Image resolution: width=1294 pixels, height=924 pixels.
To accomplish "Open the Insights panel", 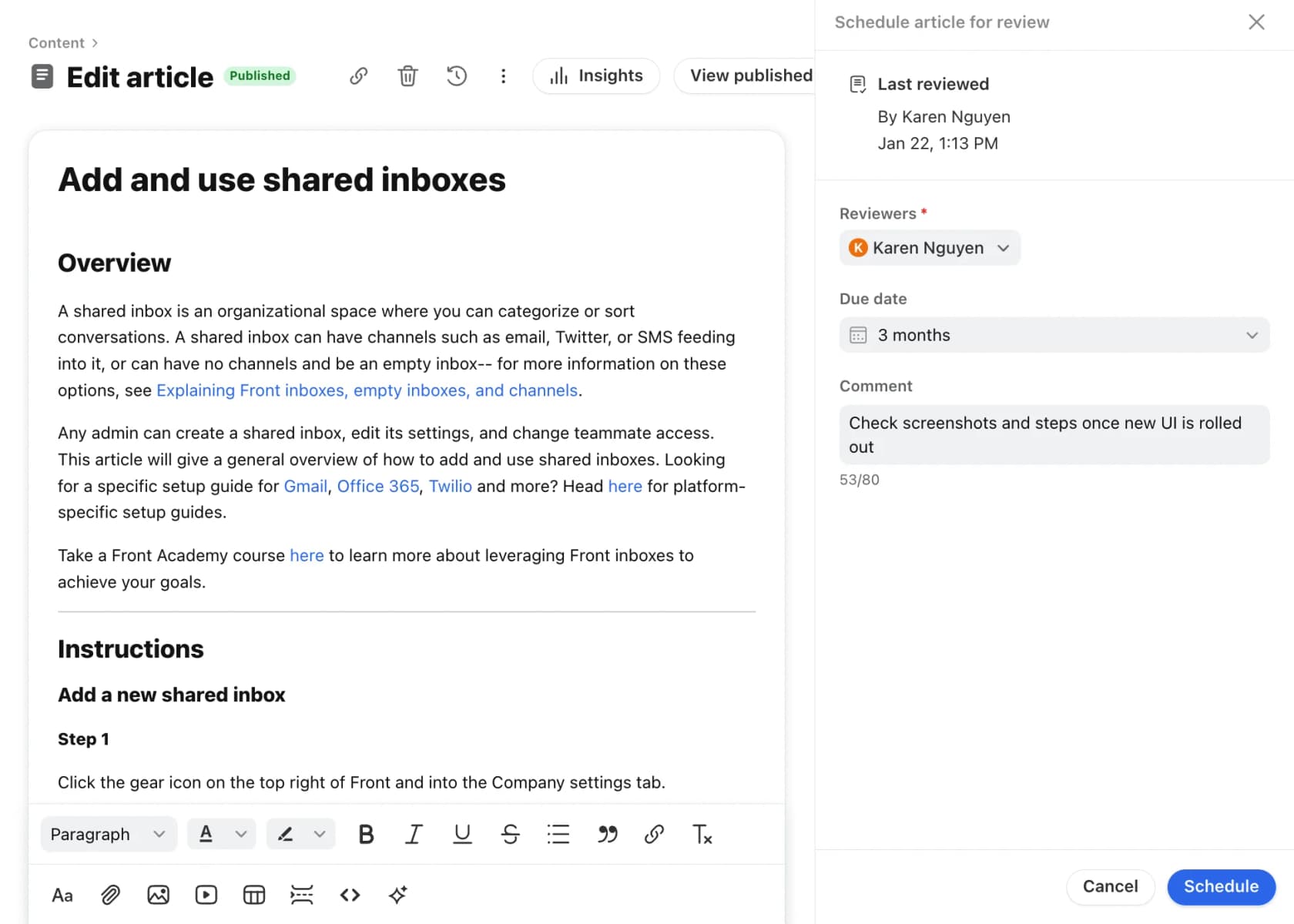I will click(596, 75).
